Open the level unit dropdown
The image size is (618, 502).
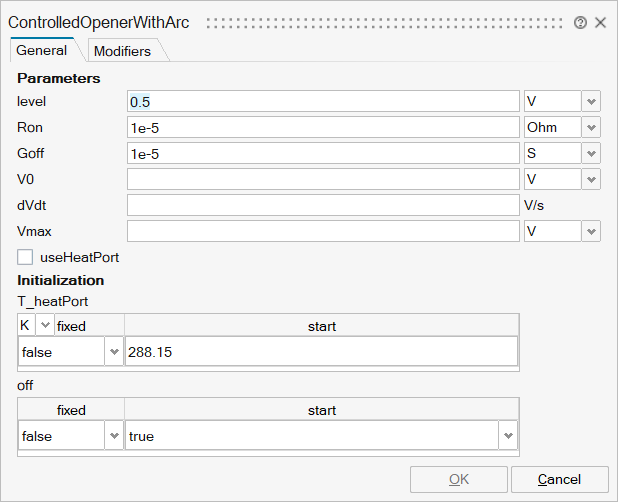(591, 101)
